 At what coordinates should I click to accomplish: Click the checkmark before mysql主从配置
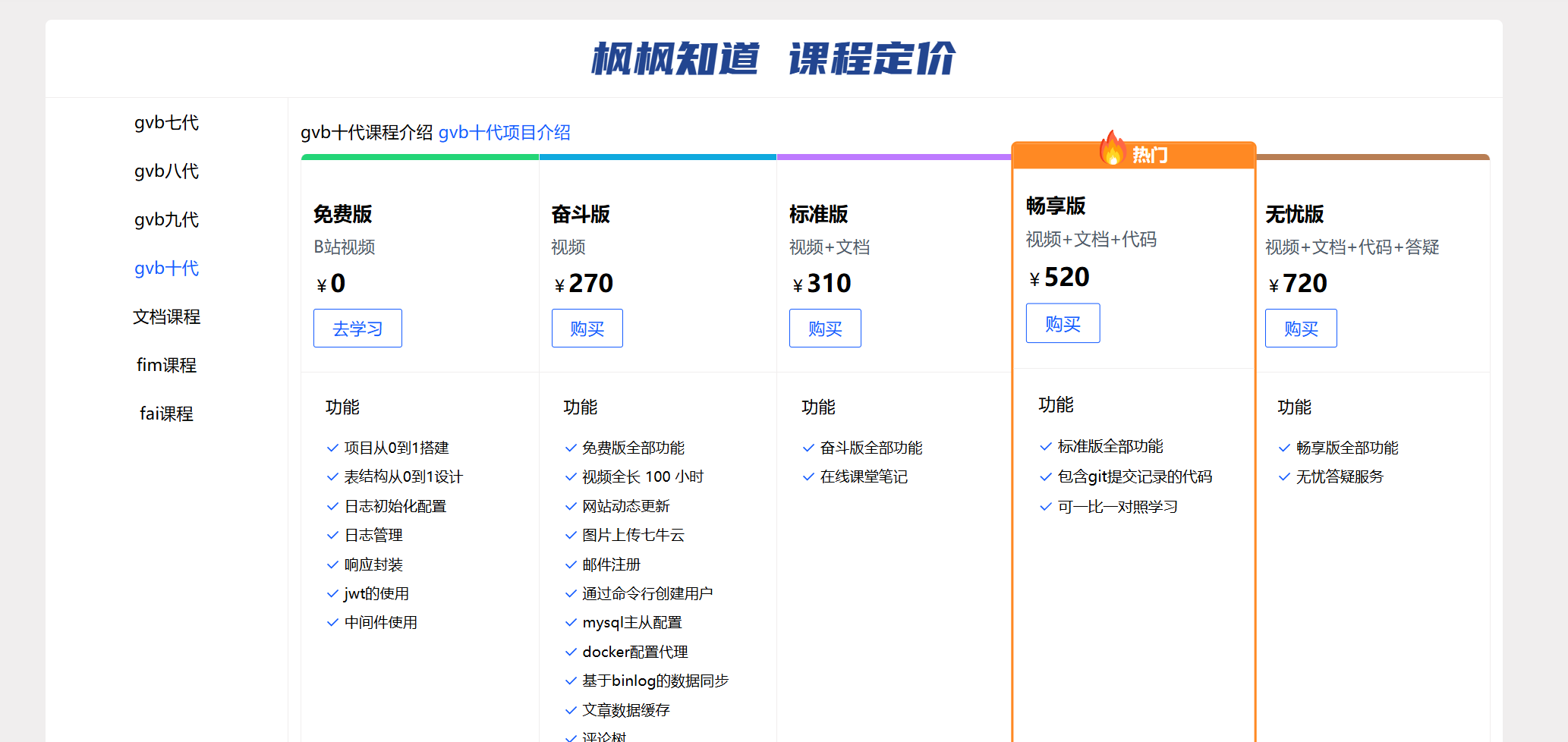pos(571,623)
